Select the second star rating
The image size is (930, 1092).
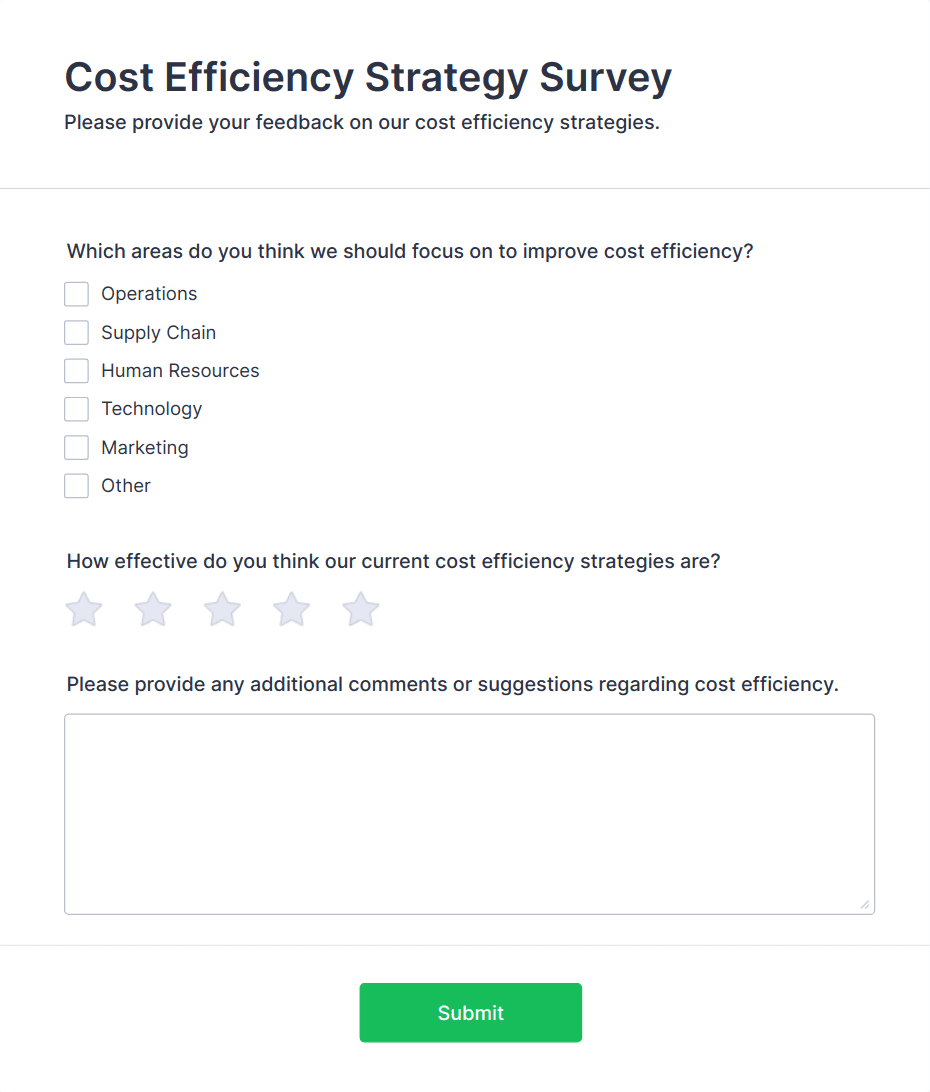click(153, 609)
